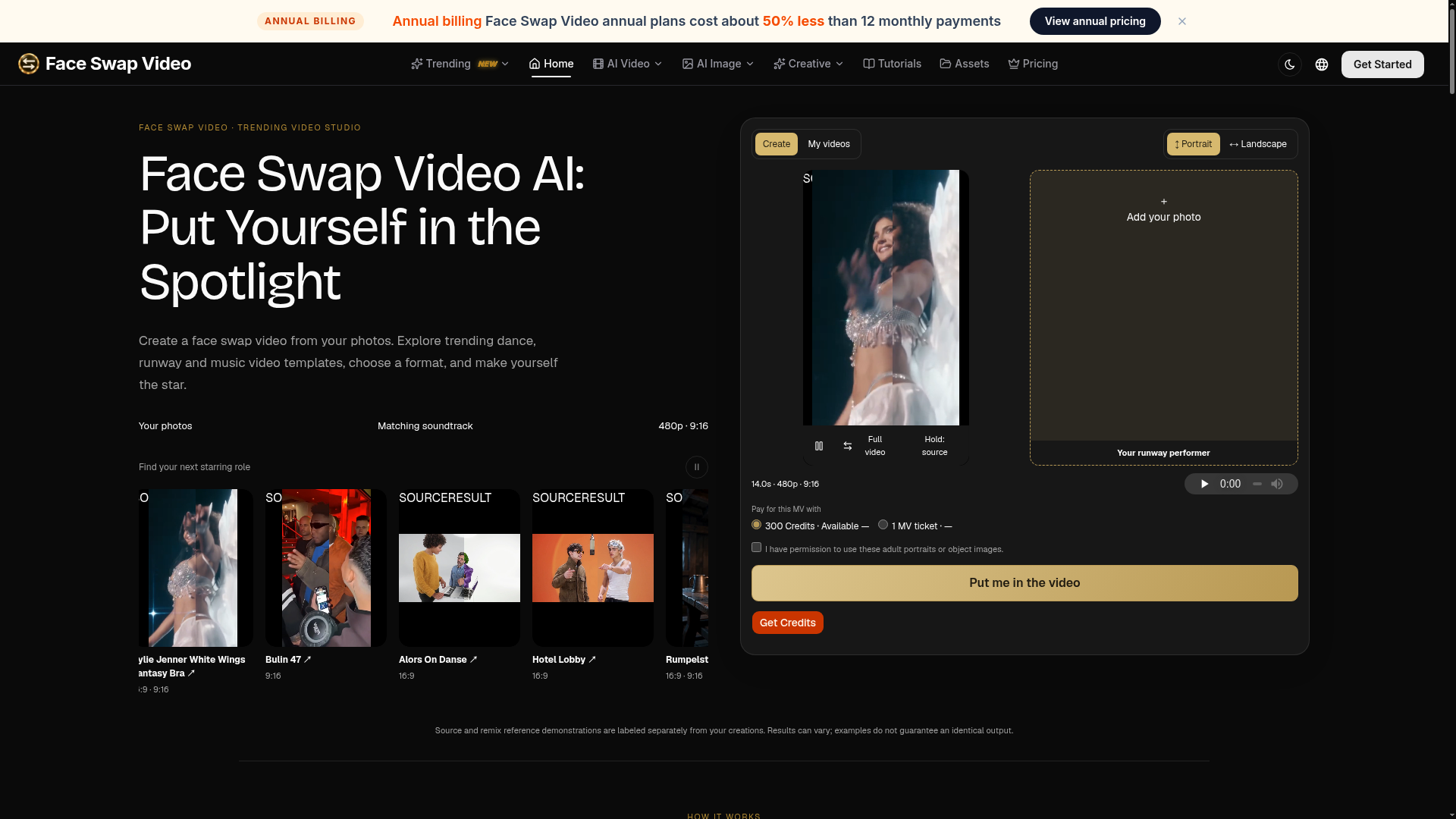Click the swap arrows icon below the preview
Viewport: 1456px width, 819px height.
tap(848, 446)
